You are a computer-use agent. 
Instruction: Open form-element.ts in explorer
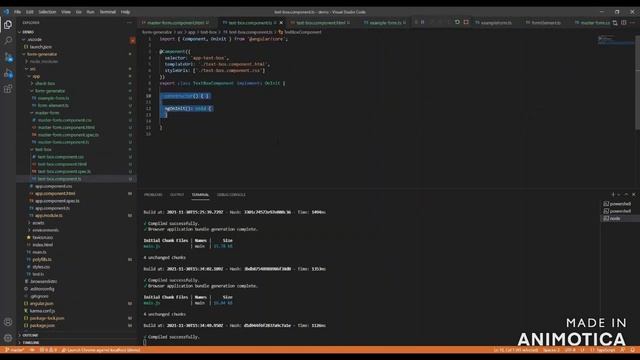pos(53,105)
